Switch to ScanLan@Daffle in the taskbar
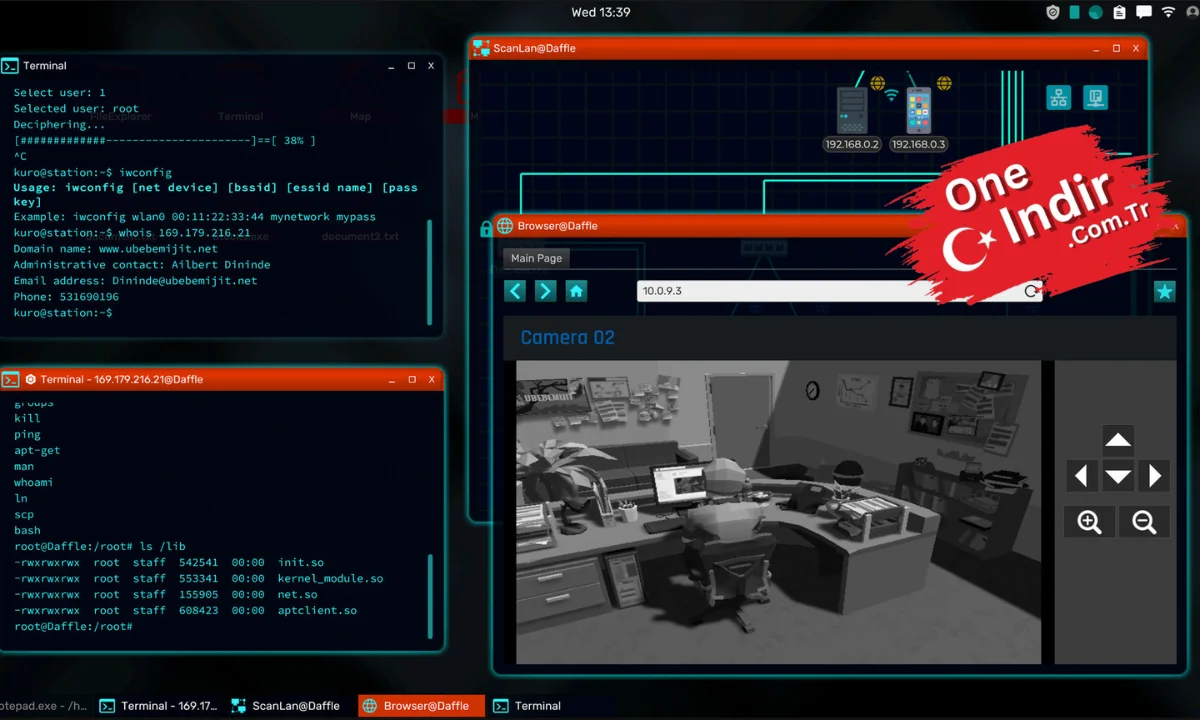This screenshot has width=1200, height=720. [286, 706]
